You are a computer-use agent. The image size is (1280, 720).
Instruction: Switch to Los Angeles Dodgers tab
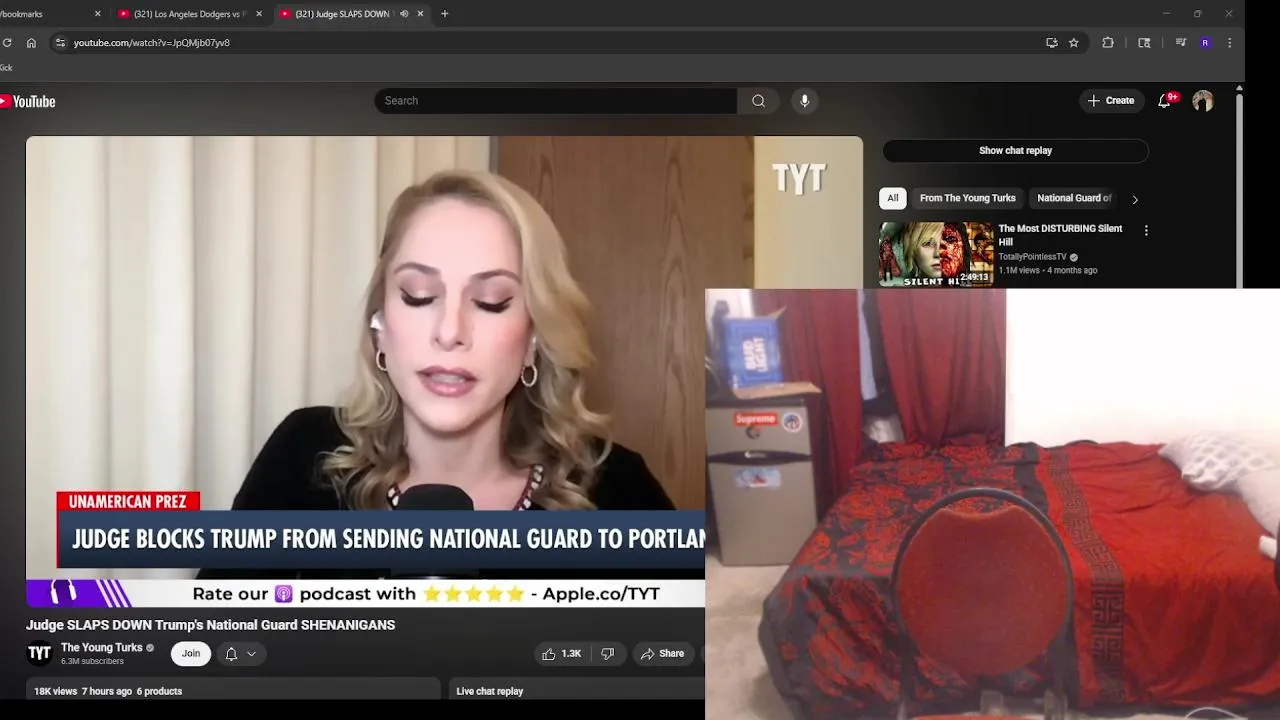coord(190,14)
